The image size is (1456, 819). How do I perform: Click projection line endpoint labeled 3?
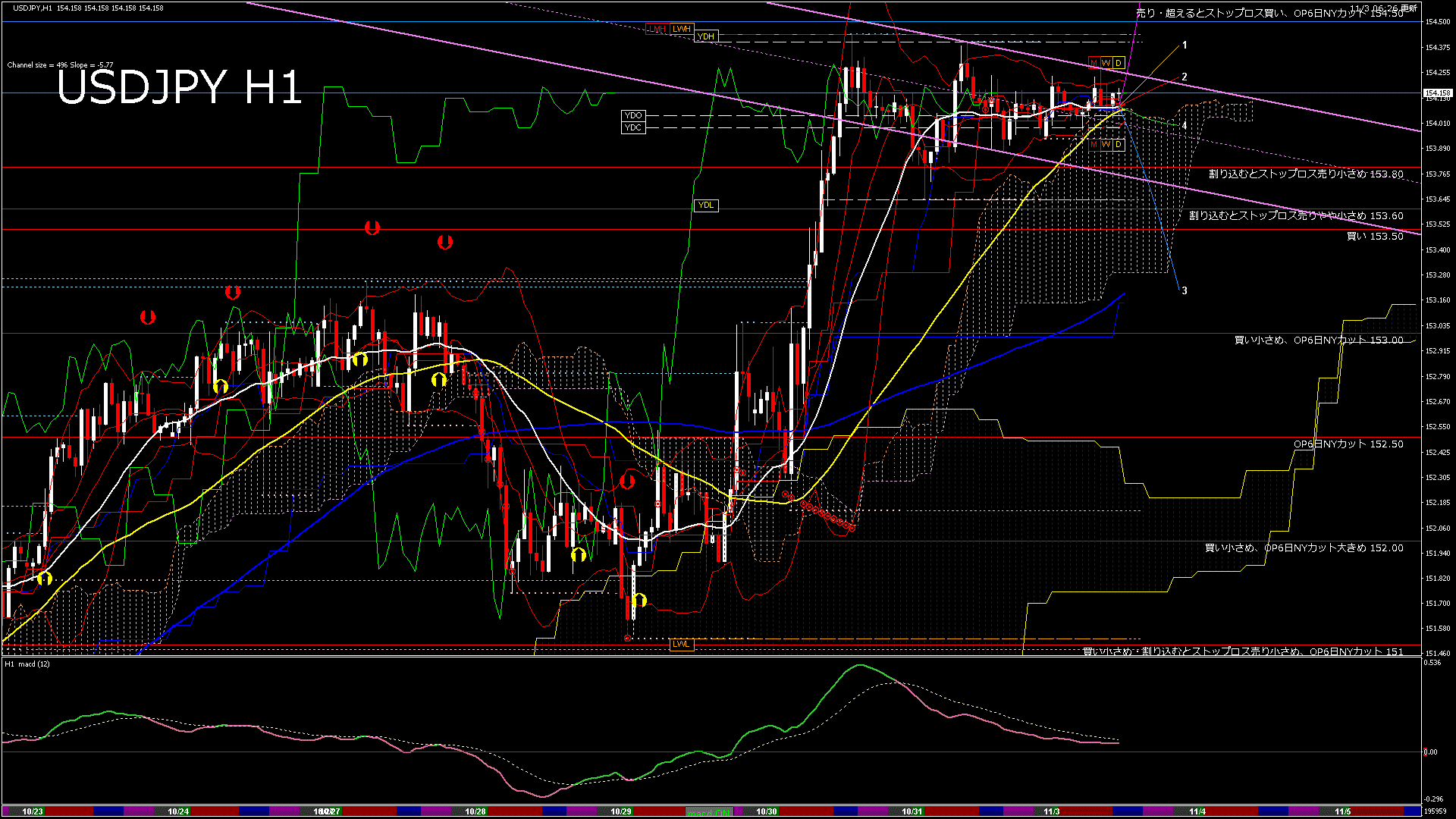click(1185, 291)
